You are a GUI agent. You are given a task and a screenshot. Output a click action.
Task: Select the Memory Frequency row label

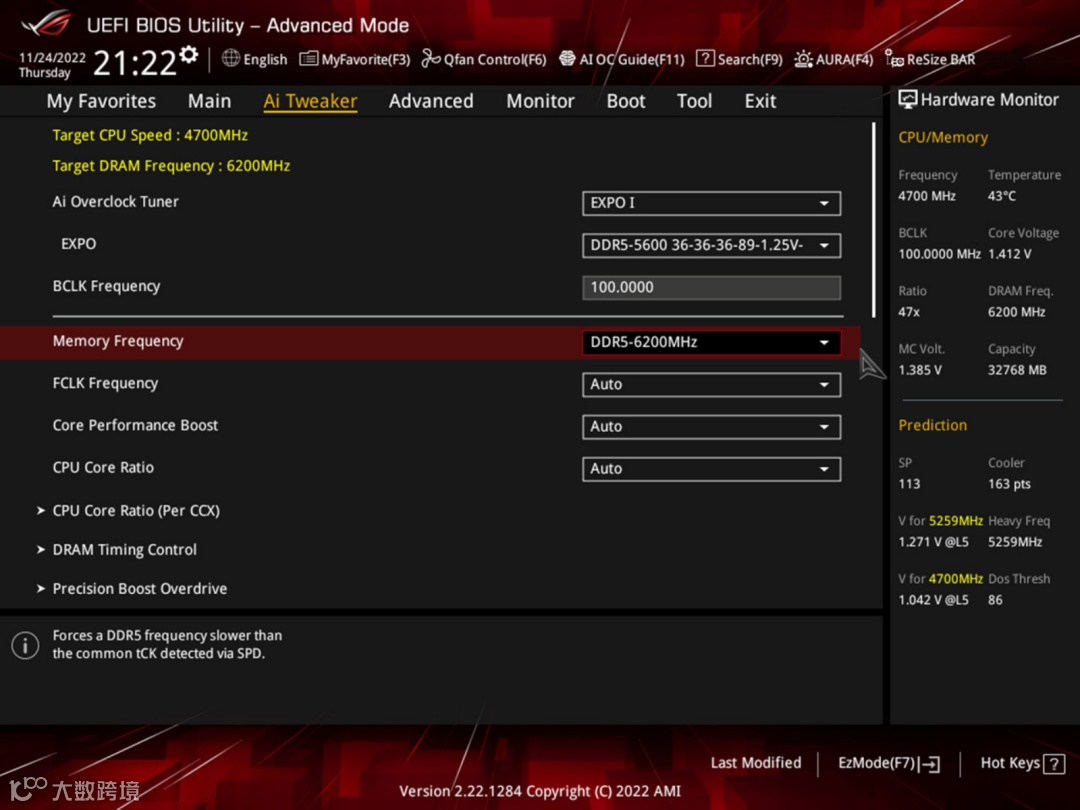118,341
